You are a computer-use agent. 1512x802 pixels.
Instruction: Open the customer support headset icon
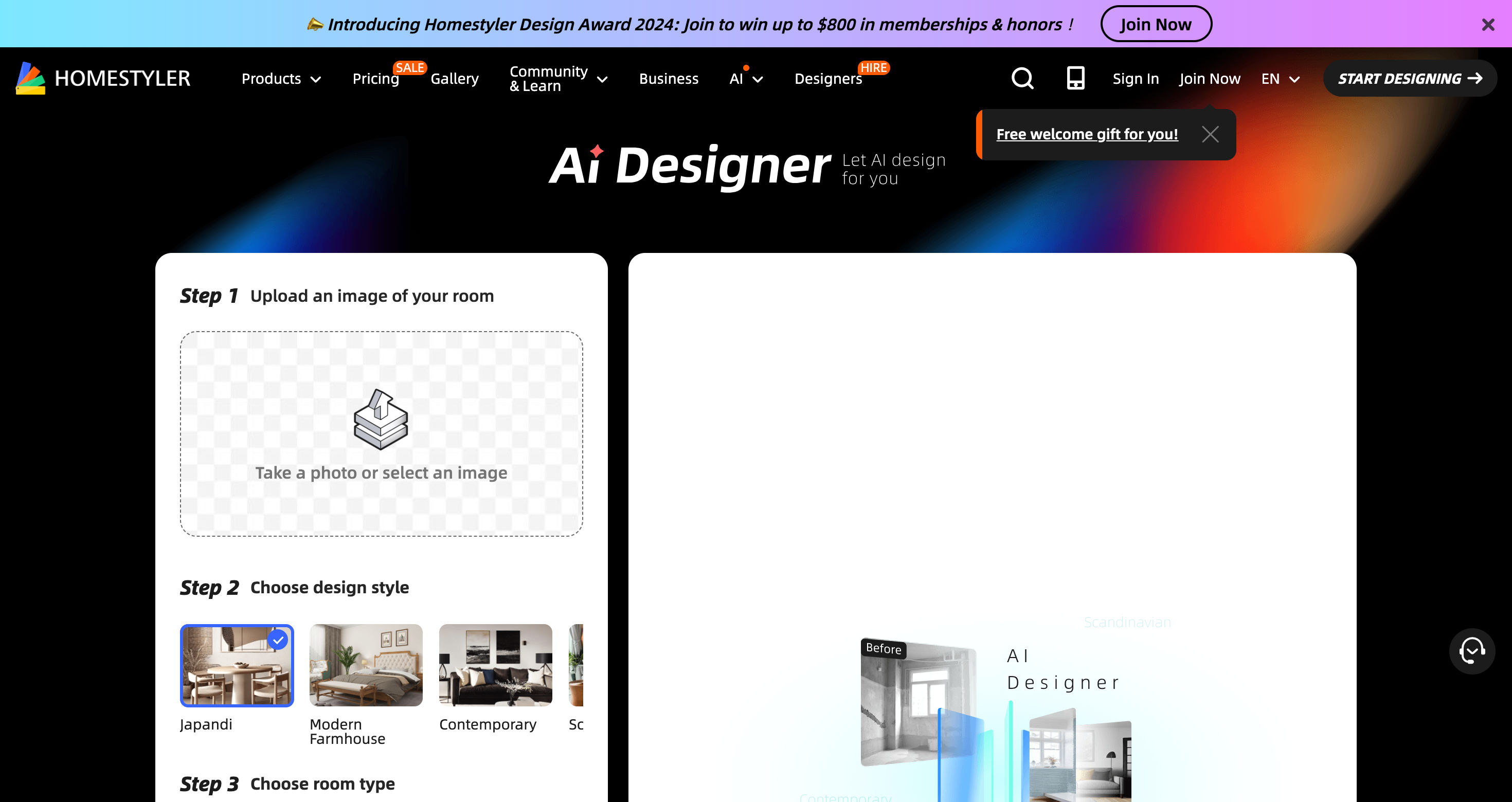coord(1471,651)
